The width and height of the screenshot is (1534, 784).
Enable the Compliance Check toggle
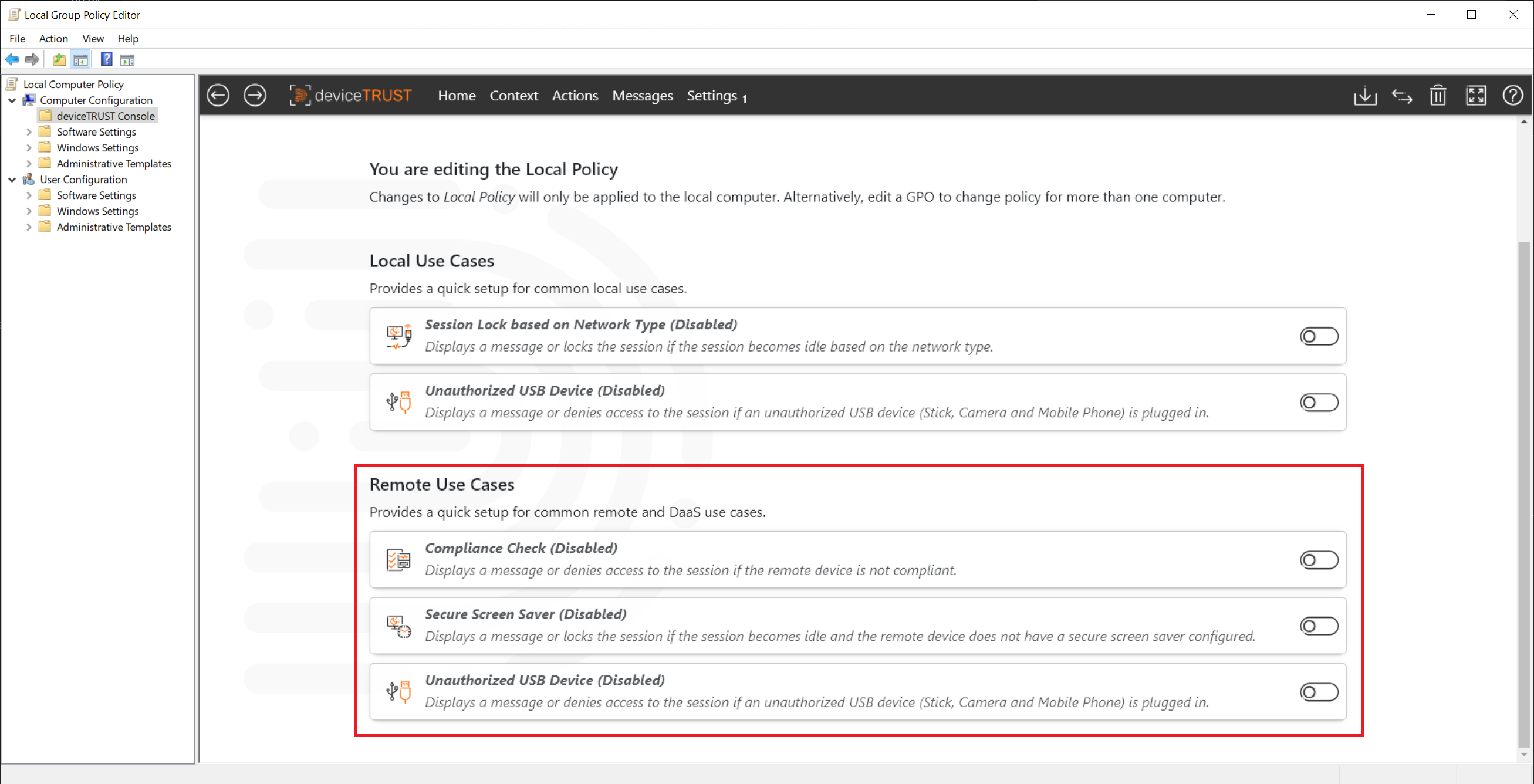pyautogui.click(x=1319, y=560)
